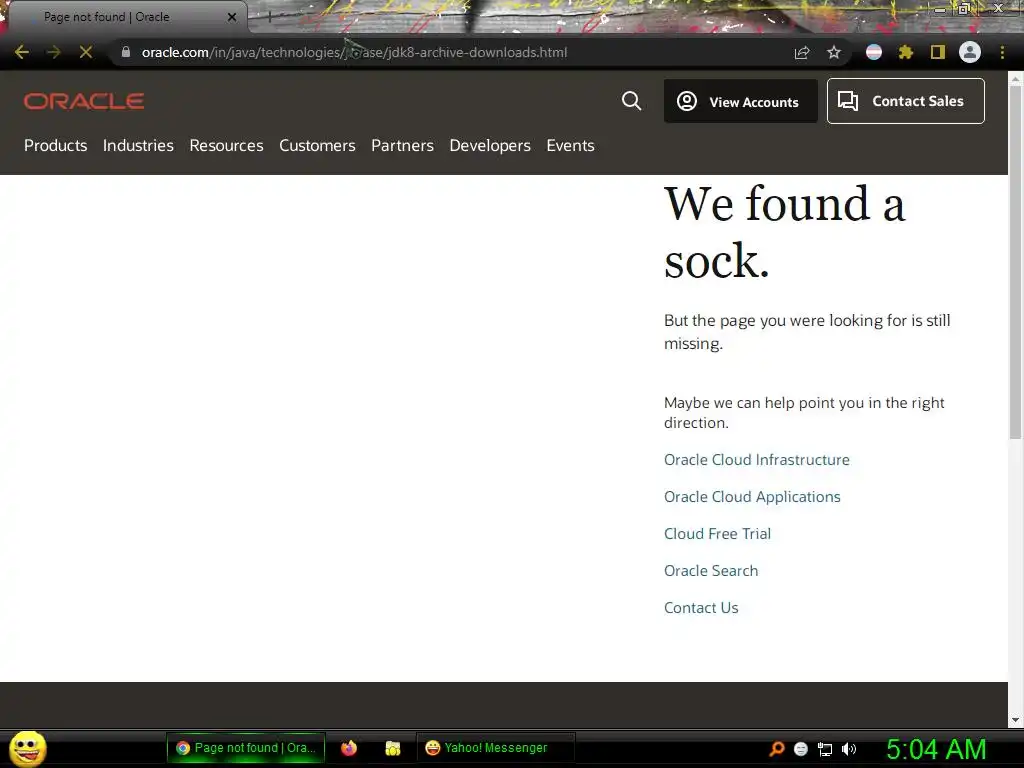The image size is (1024, 768).
Task: Share this page via share icon
Action: 802,52
